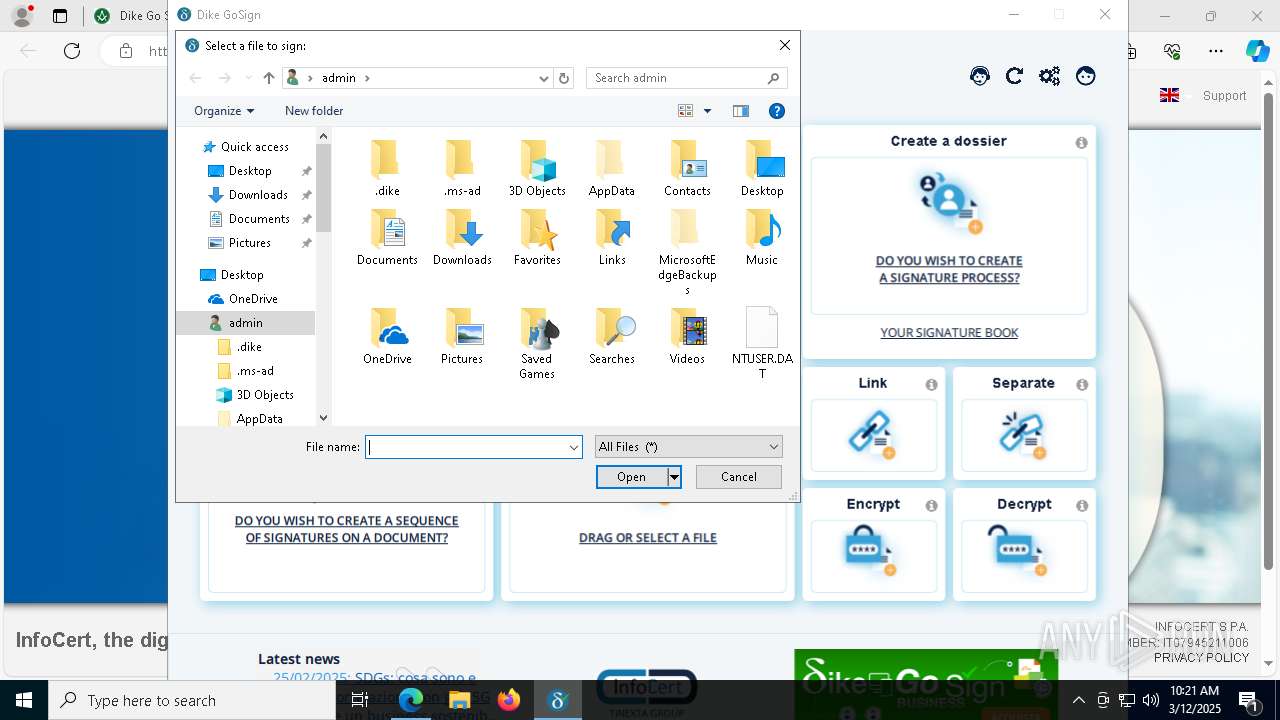
Task: Select OneDrive in navigation tree
Action: [x=253, y=299]
